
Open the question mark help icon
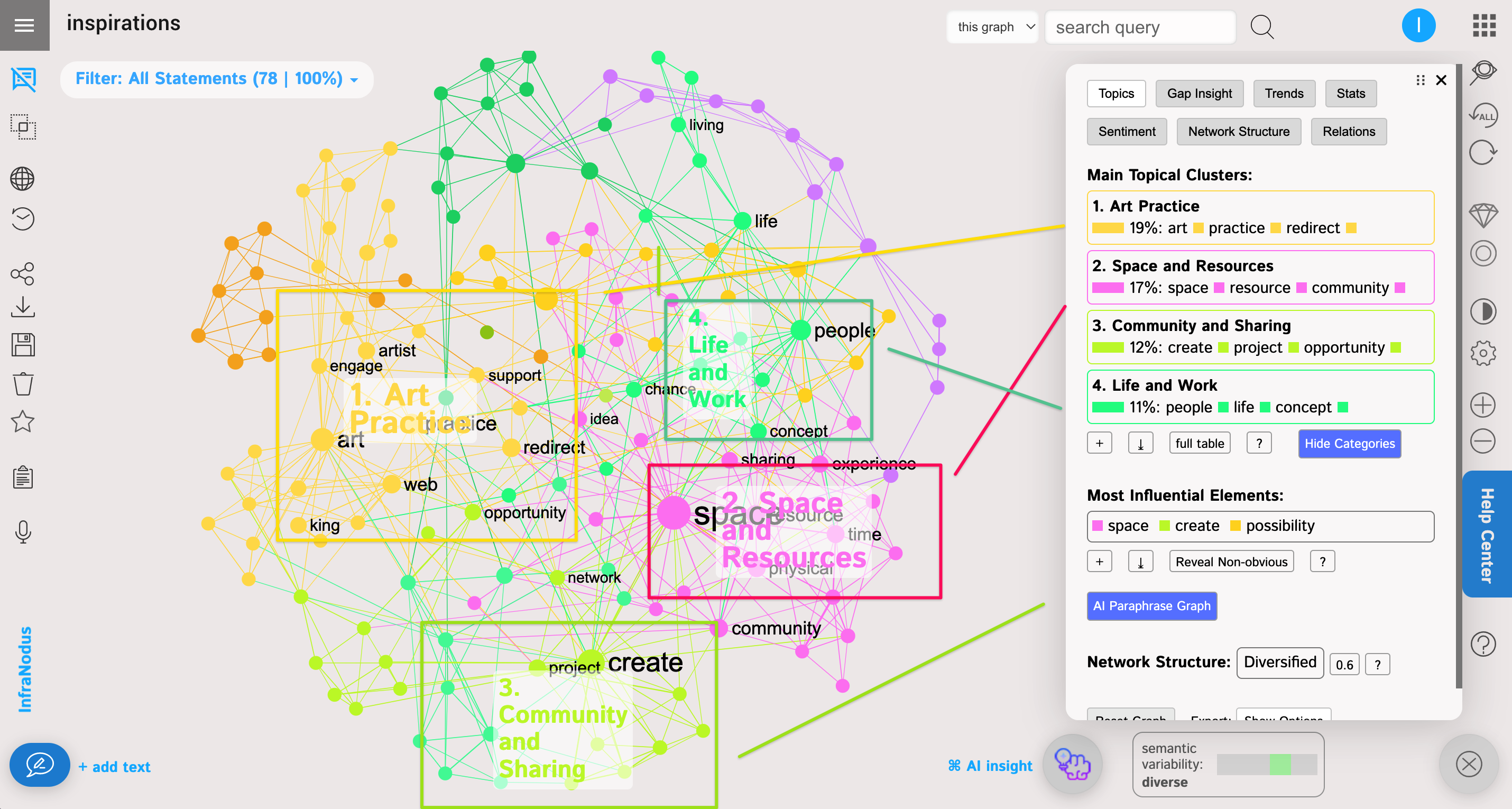[1483, 644]
